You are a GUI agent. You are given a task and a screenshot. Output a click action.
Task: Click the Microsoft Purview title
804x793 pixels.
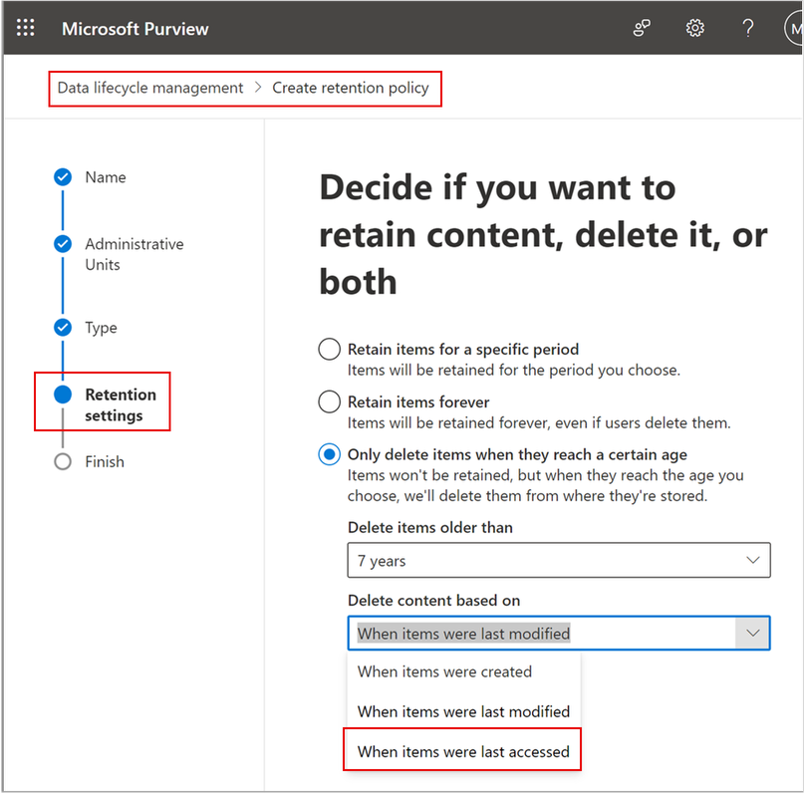coord(135,28)
